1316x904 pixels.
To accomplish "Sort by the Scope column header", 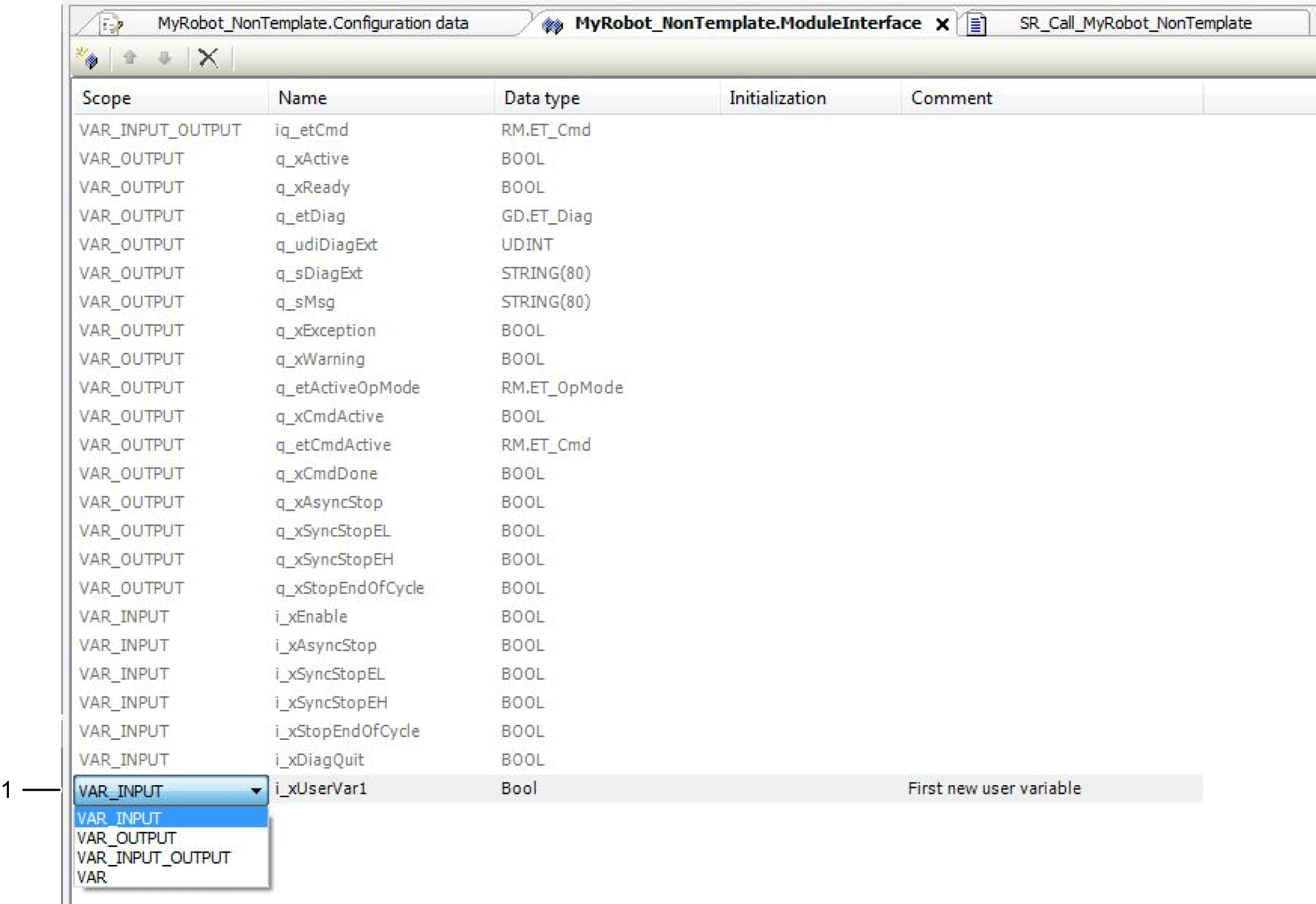I will [107, 98].
